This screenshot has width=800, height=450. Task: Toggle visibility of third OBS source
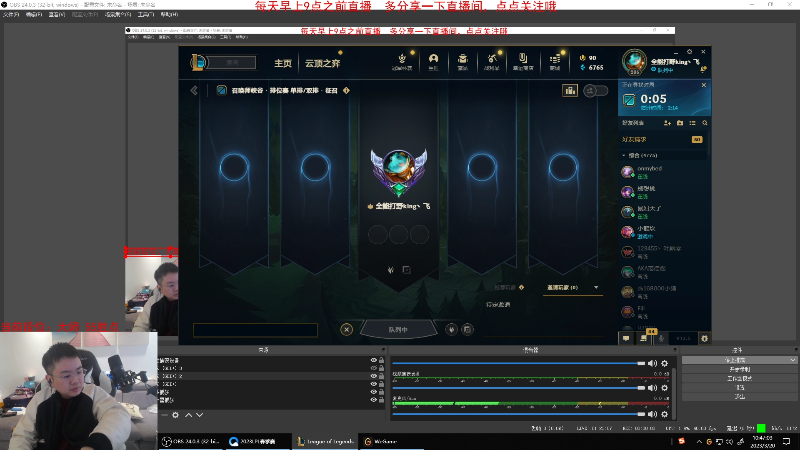click(373, 376)
